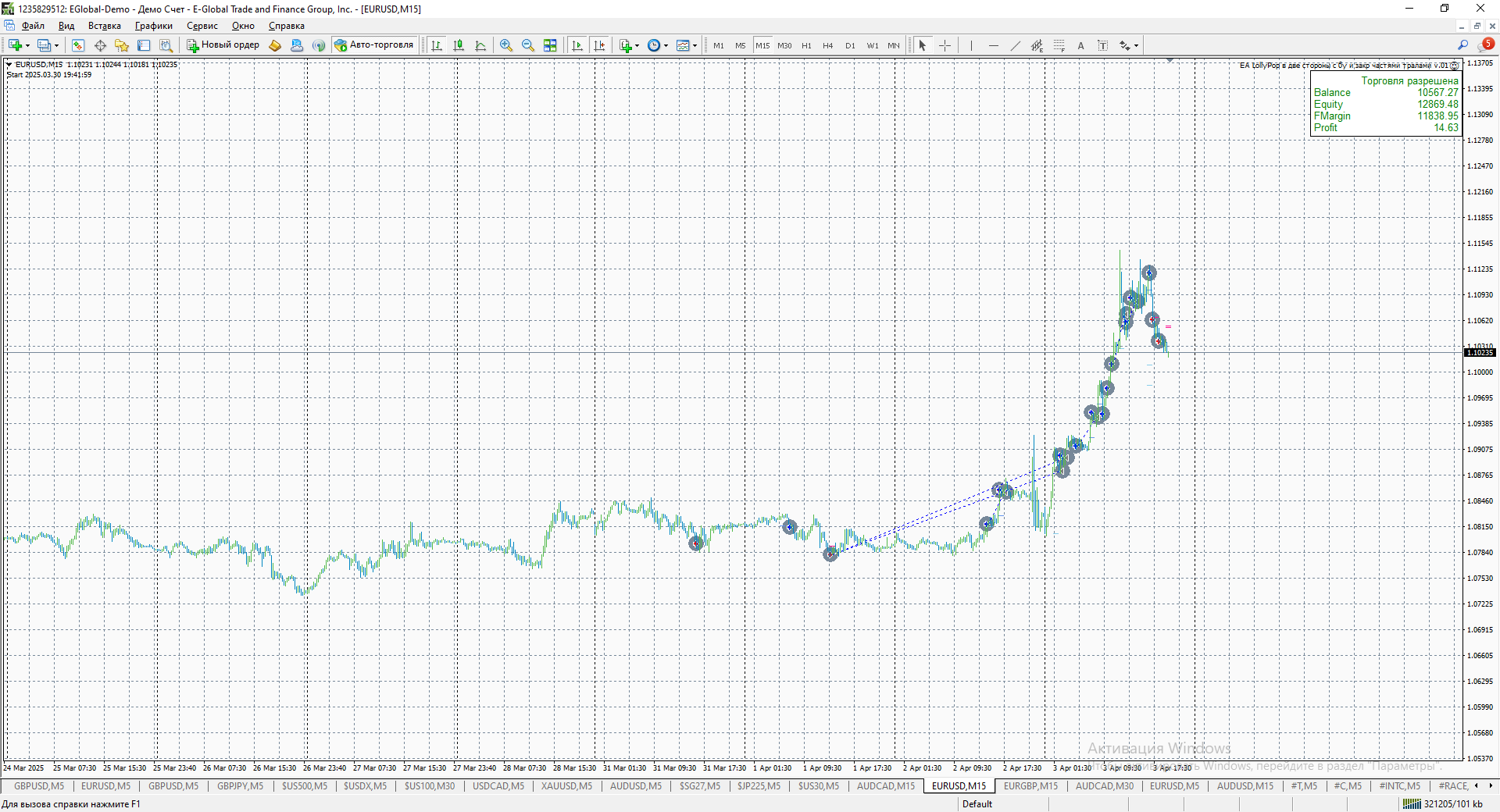Viewport: 1500px width, 812px height.
Task: Switch chart to line chart
Action: tap(480, 45)
